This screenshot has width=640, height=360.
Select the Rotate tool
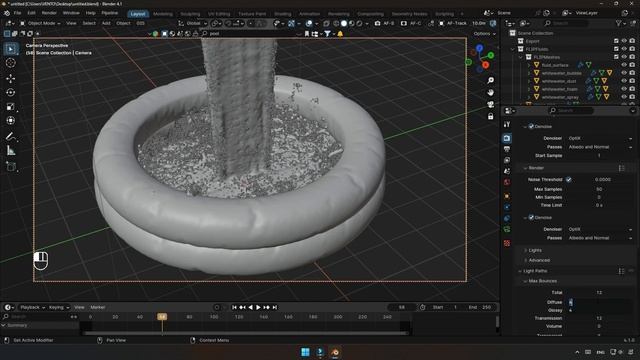click(x=11, y=92)
